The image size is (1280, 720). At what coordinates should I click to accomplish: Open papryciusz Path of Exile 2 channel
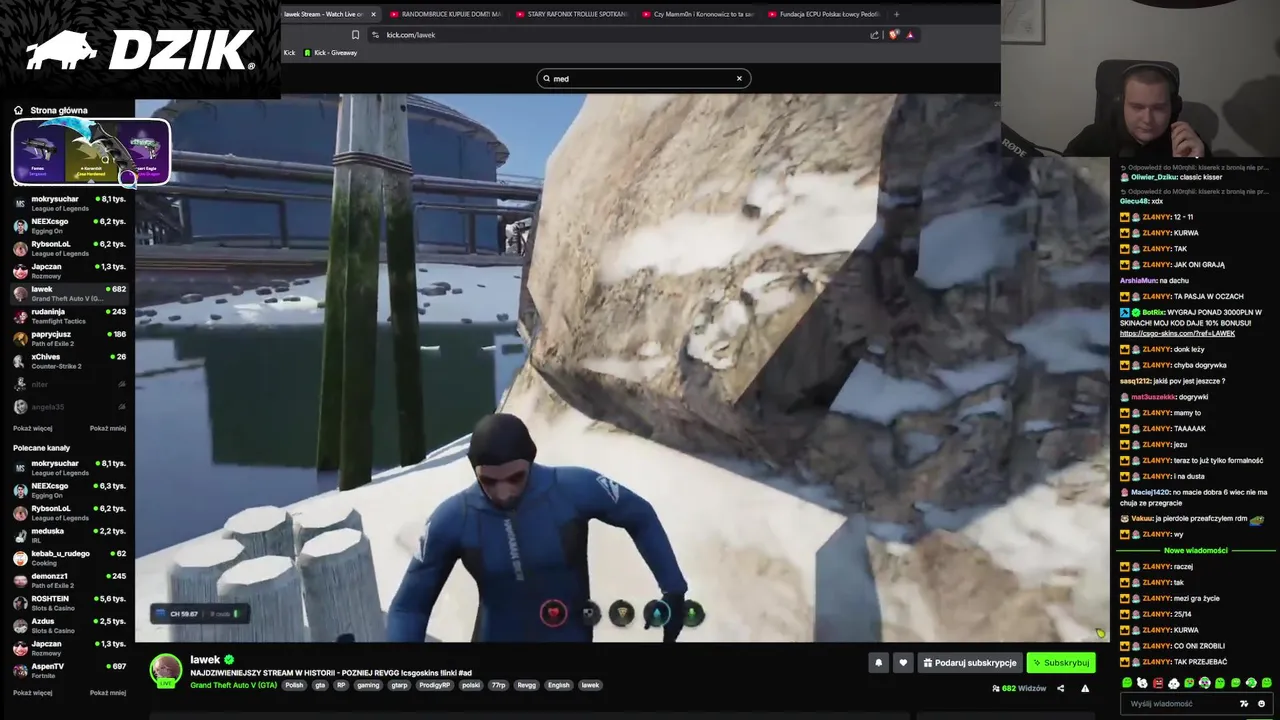69,338
